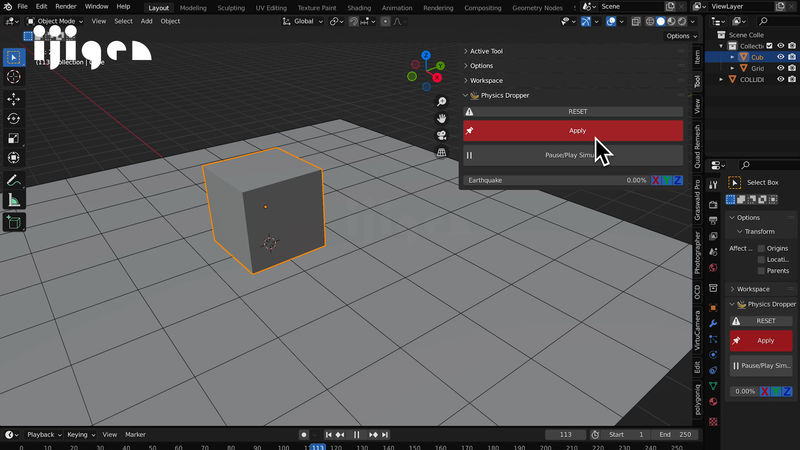Uncheck Collection exclude checkbox in outliner
The width and height of the screenshot is (800, 450).
pyautogui.click(x=769, y=46)
